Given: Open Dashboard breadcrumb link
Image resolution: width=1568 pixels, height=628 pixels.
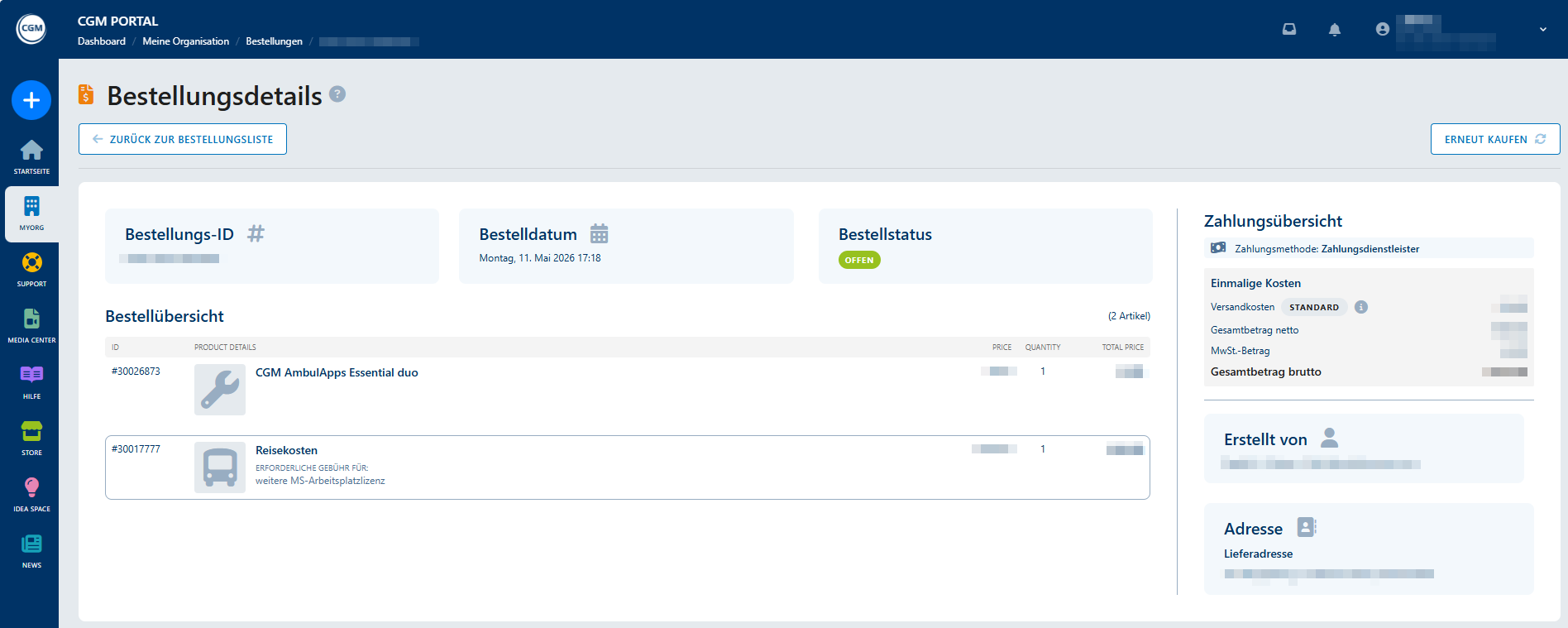Looking at the screenshot, I should click(102, 41).
